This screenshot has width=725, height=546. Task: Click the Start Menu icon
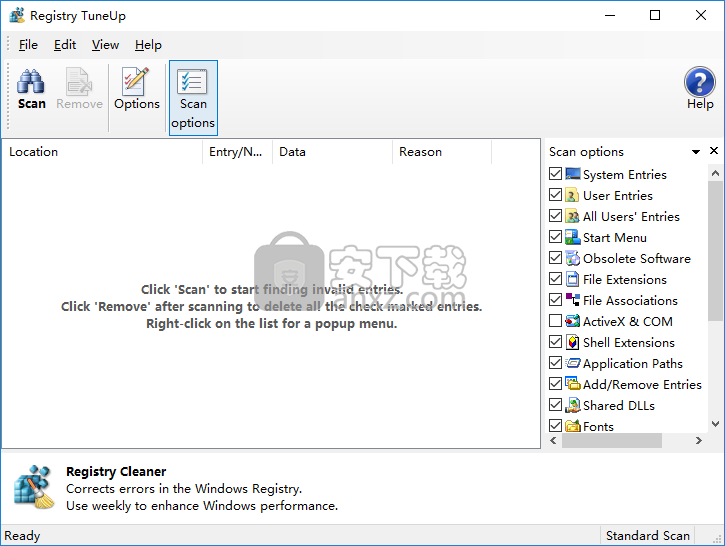tap(572, 237)
